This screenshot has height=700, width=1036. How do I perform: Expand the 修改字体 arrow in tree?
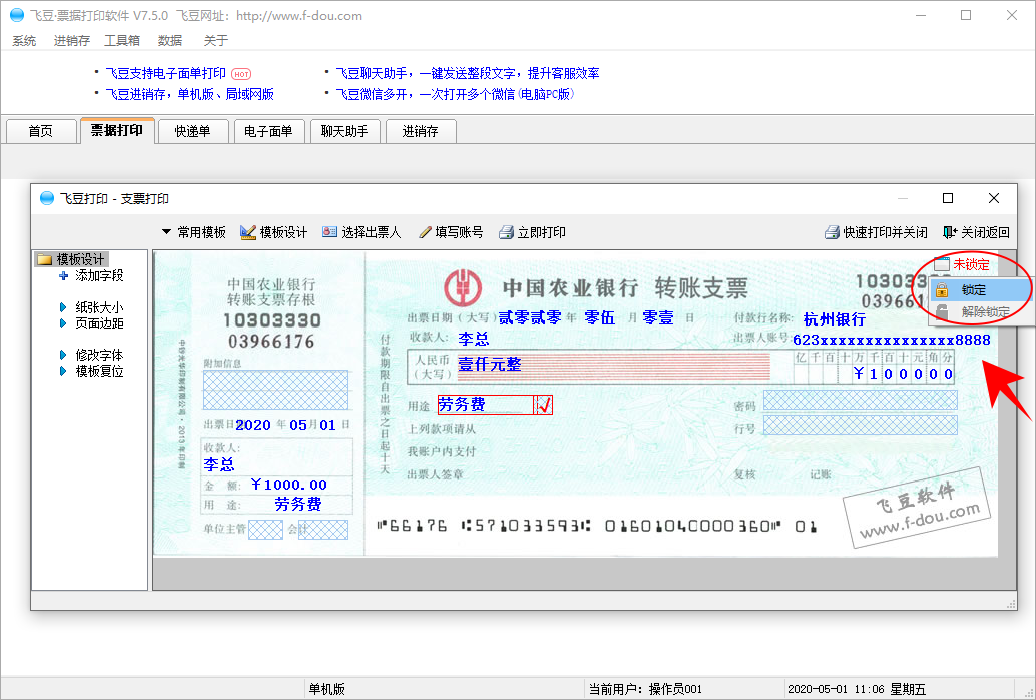(63, 356)
